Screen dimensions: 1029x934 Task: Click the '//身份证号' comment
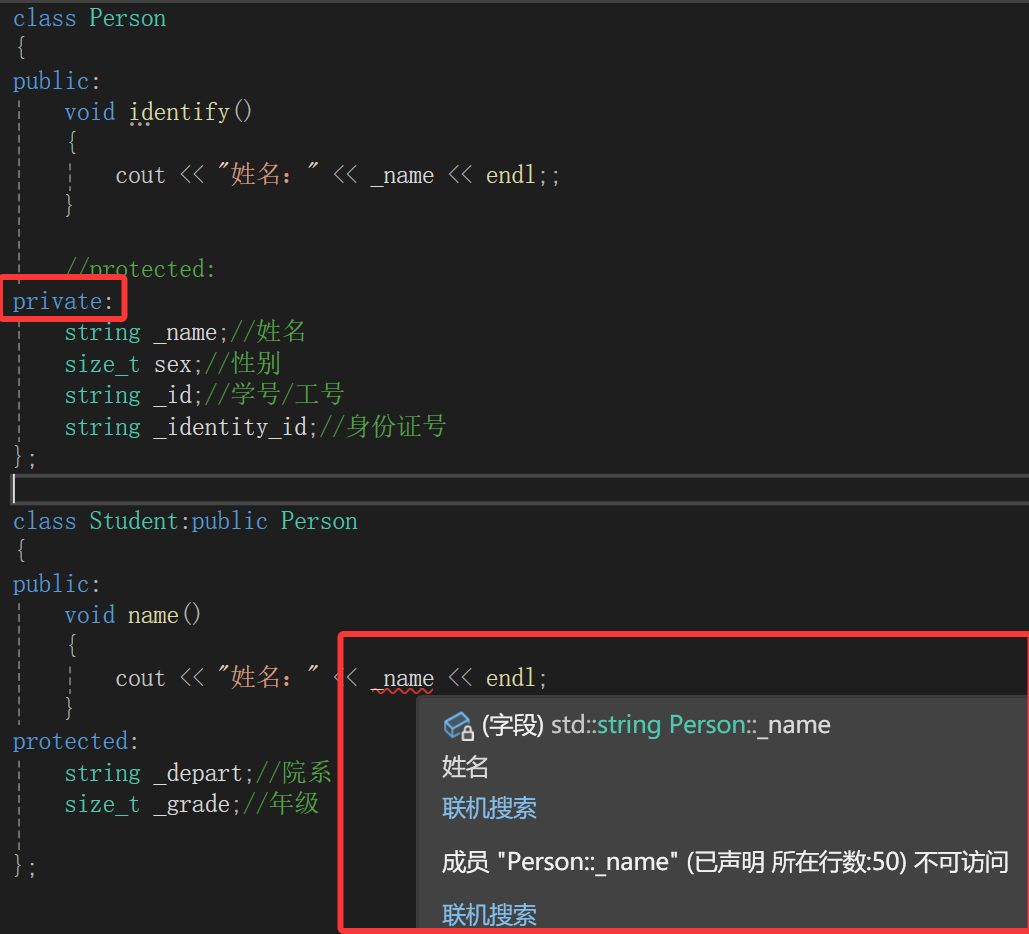pyautogui.click(x=383, y=427)
